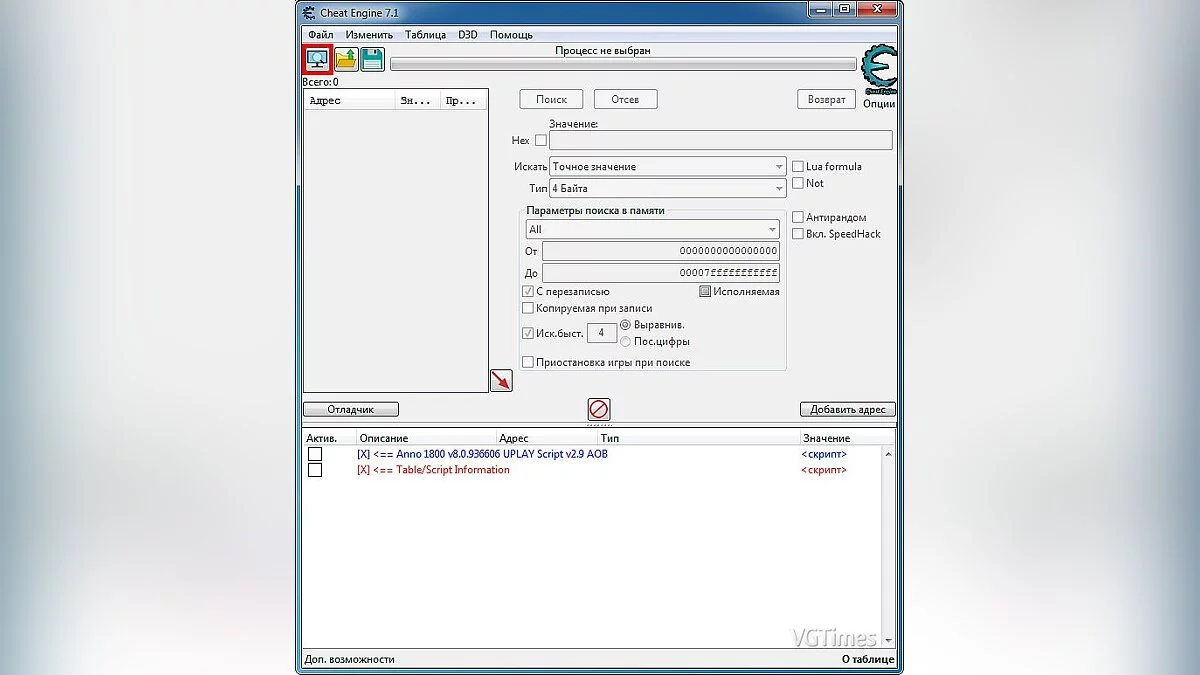Image resolution: width=1200 pixels, height=675 pixels.
Task: Open the process selection icon
Action: [318, 59]
